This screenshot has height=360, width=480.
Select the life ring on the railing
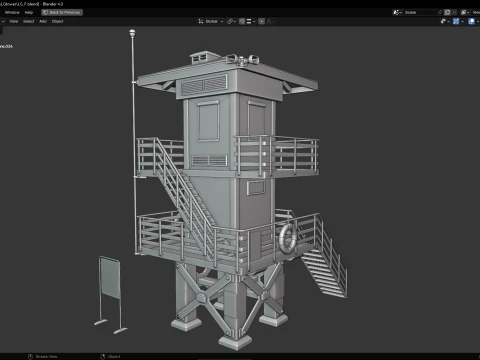pos(288,239)
